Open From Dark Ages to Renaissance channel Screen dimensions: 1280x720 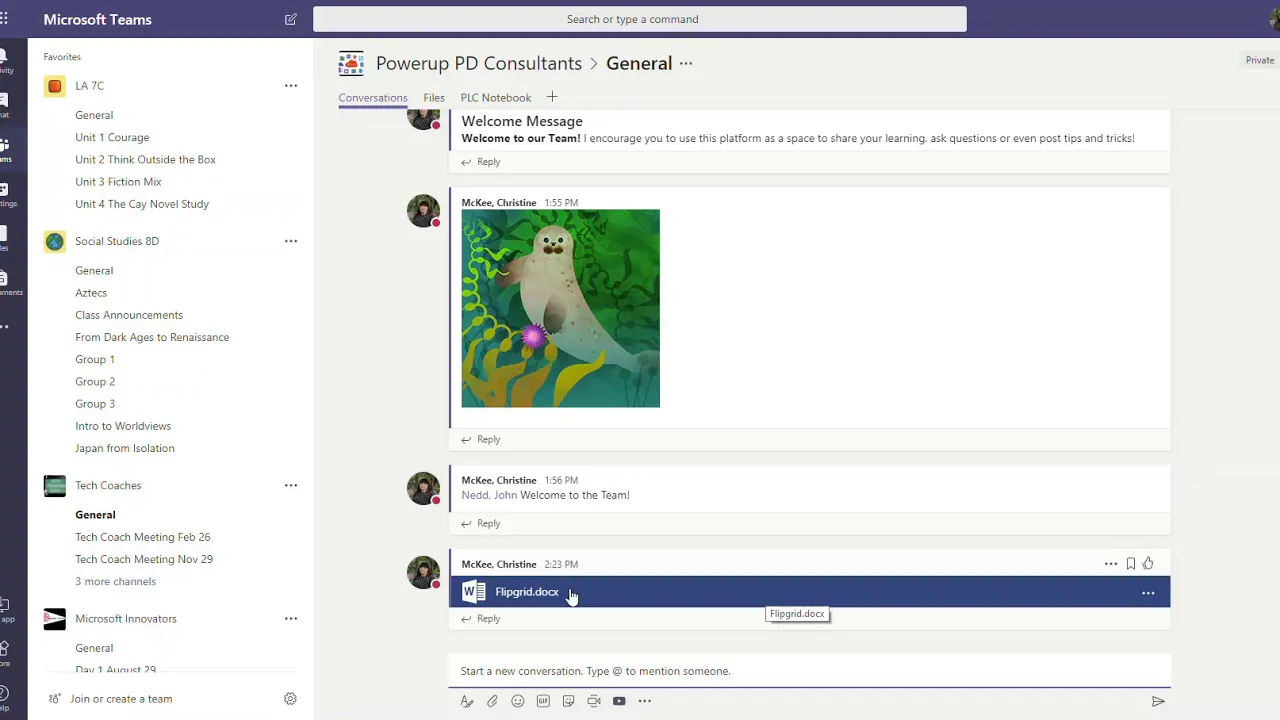point(152,337)
